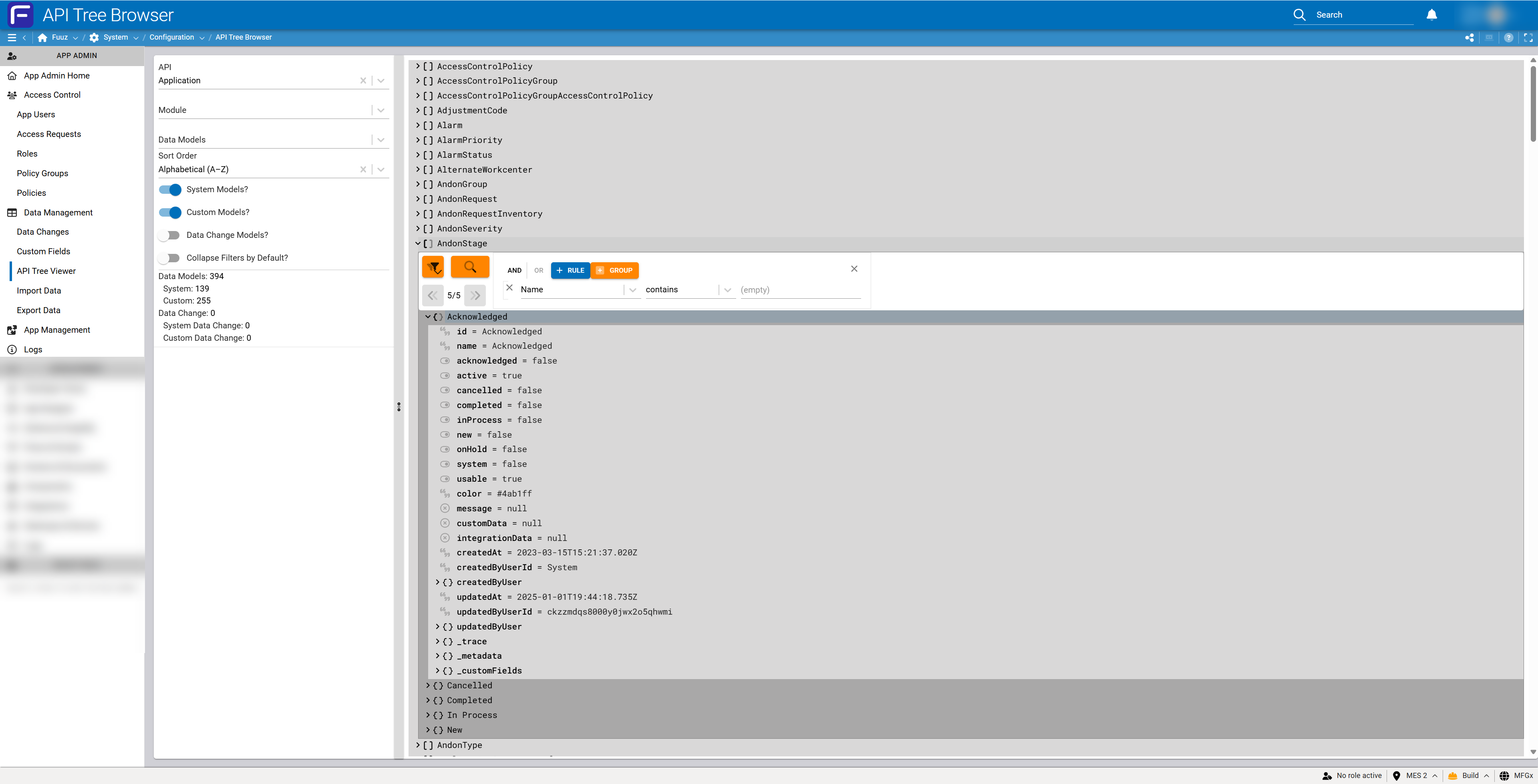The image size is (1538, 784).
Task: Click the MFGx globe icon
Action: (1505, 776)
